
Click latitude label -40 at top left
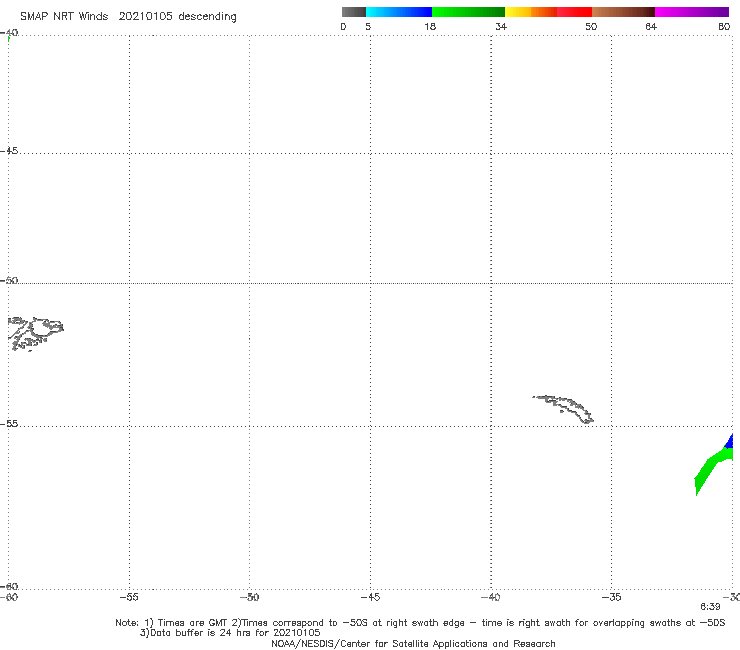coord(9,33)
